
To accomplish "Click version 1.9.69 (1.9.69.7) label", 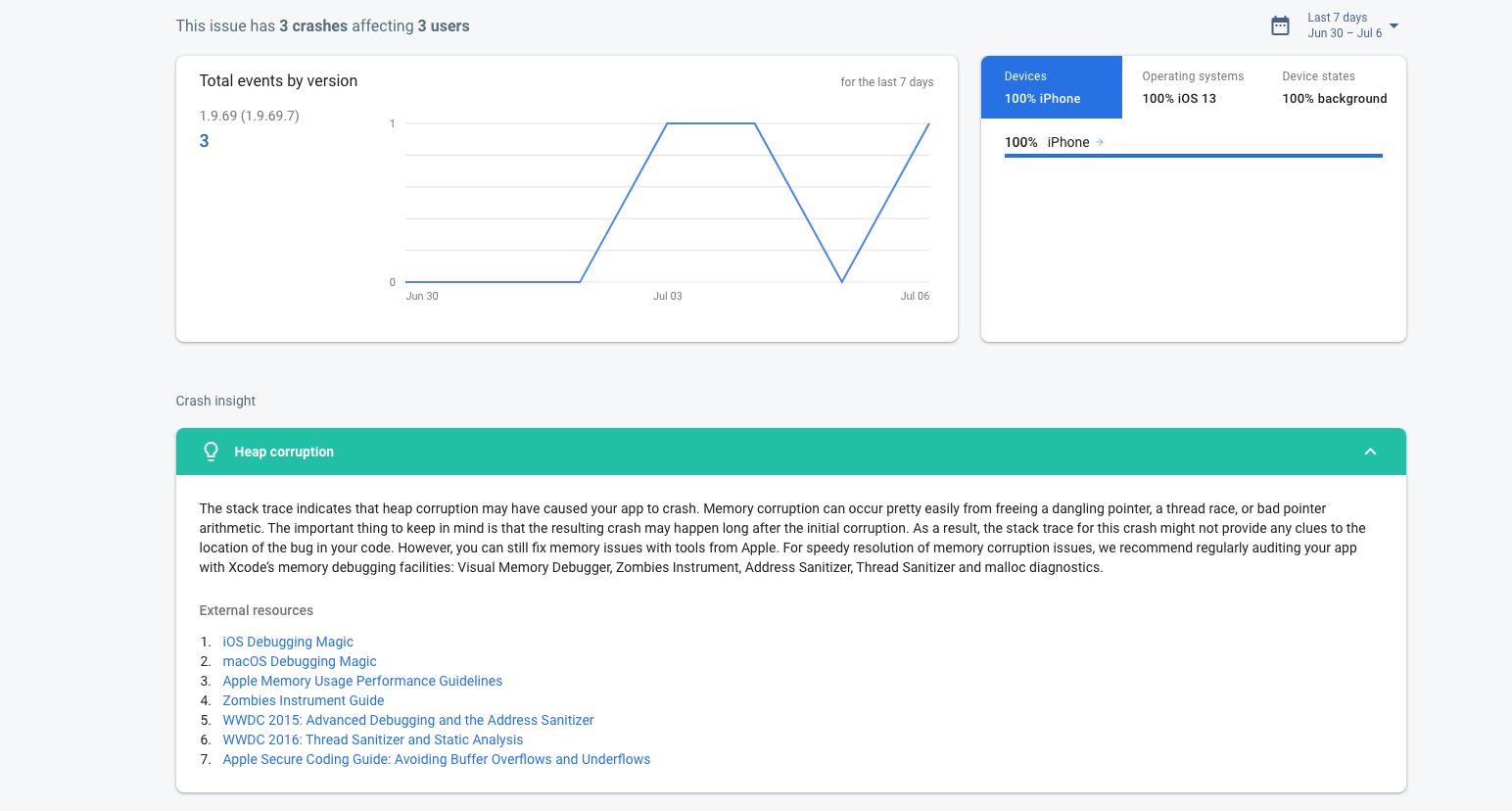I will coord(250,116).
